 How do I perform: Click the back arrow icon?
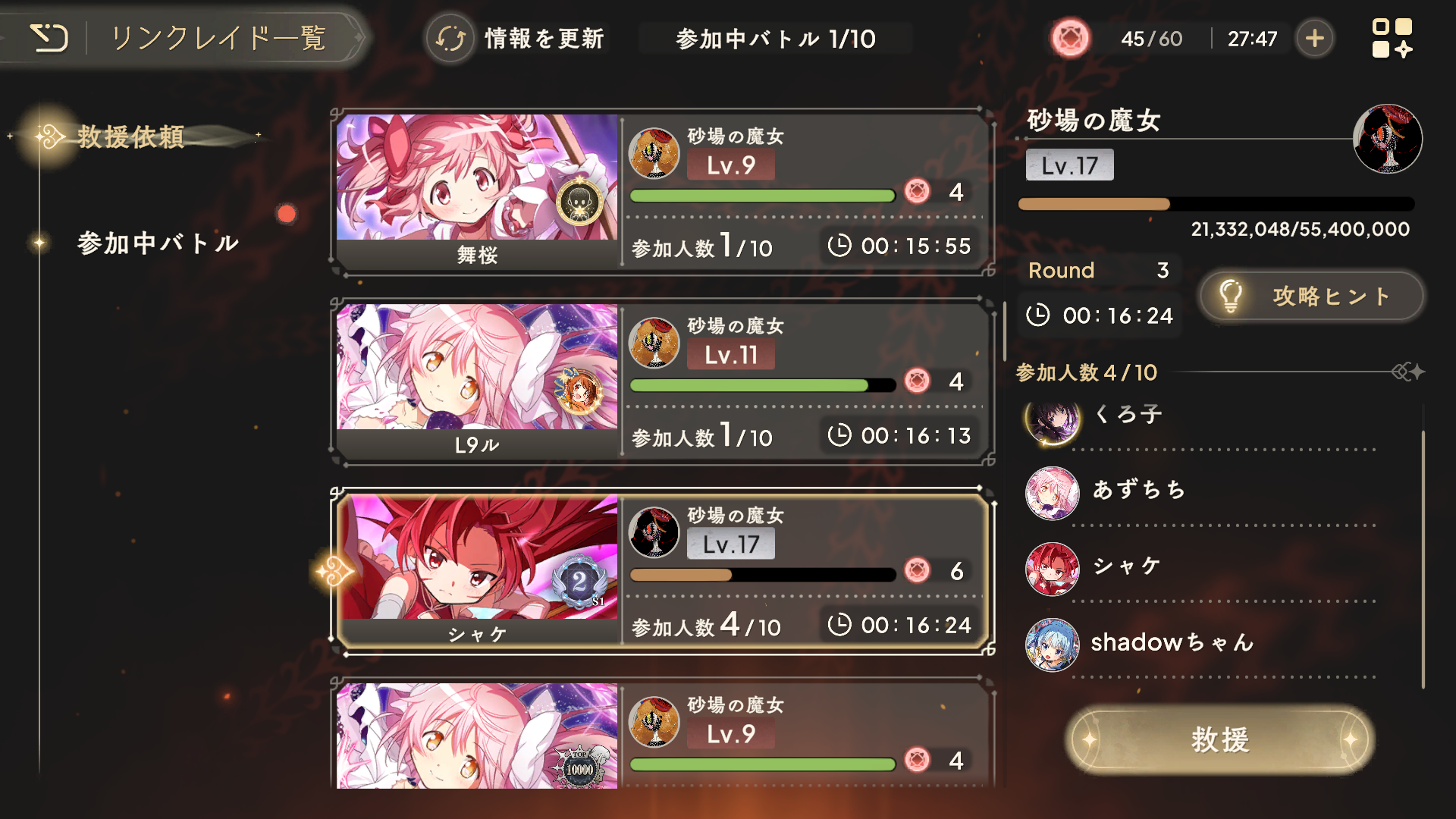click(49, 38)
